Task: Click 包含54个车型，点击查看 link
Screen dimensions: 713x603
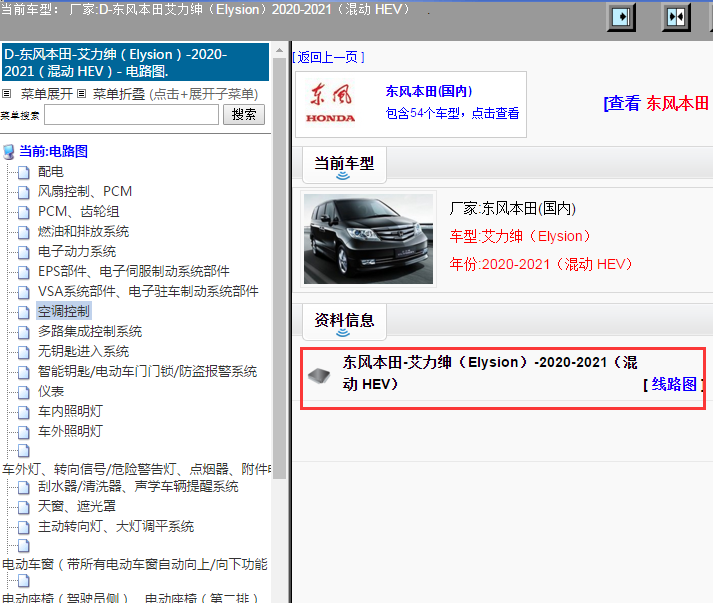Action: point(452,113)
